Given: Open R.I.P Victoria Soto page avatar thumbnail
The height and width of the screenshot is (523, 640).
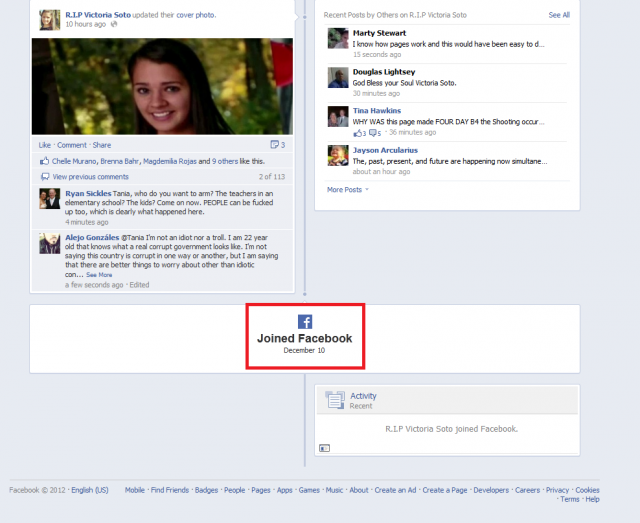Looking at the screenshot, I should (49, 20).
